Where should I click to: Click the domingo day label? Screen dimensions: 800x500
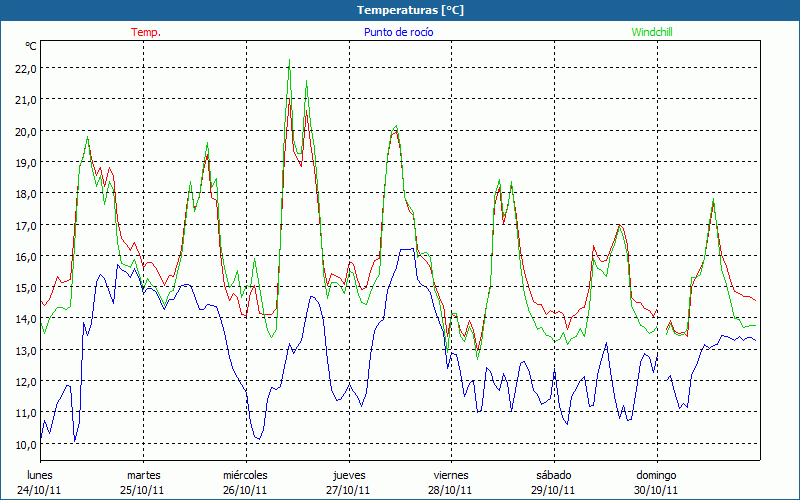coord(656,475)
